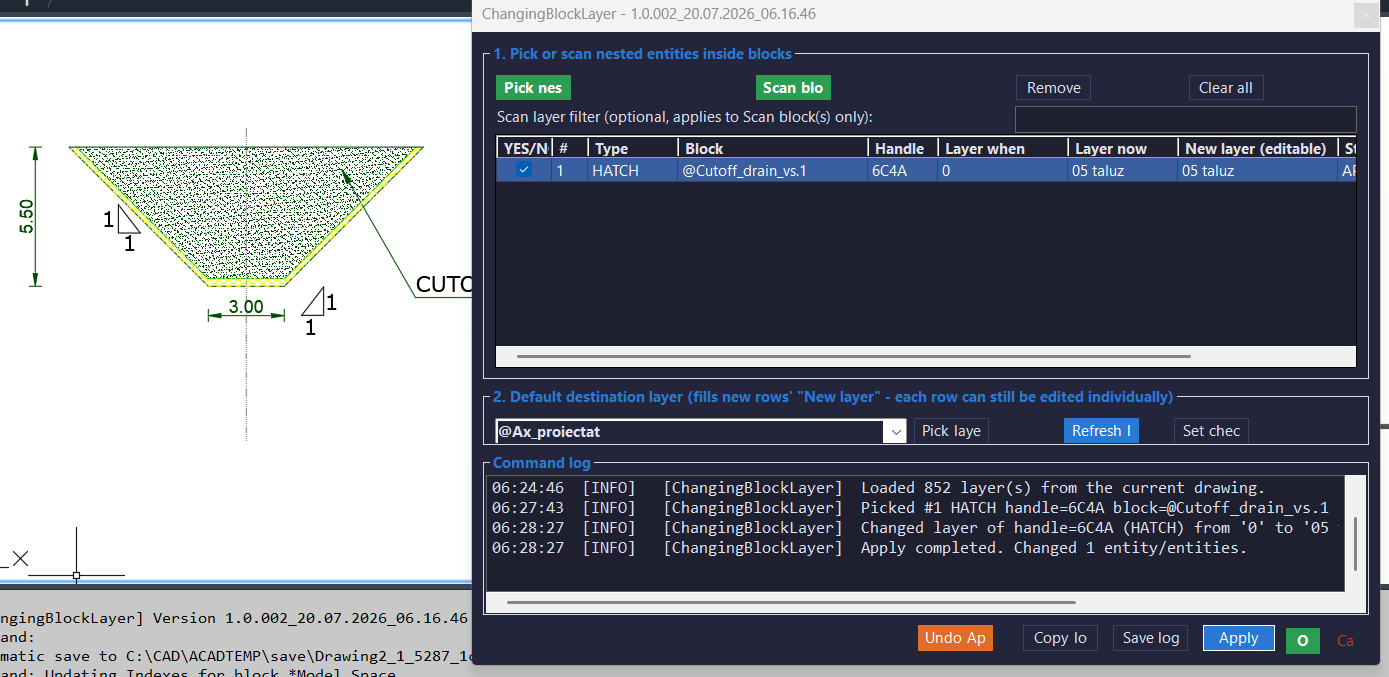Click the green OK button
The image size is (1389, 677).
tap(1302, 641)
